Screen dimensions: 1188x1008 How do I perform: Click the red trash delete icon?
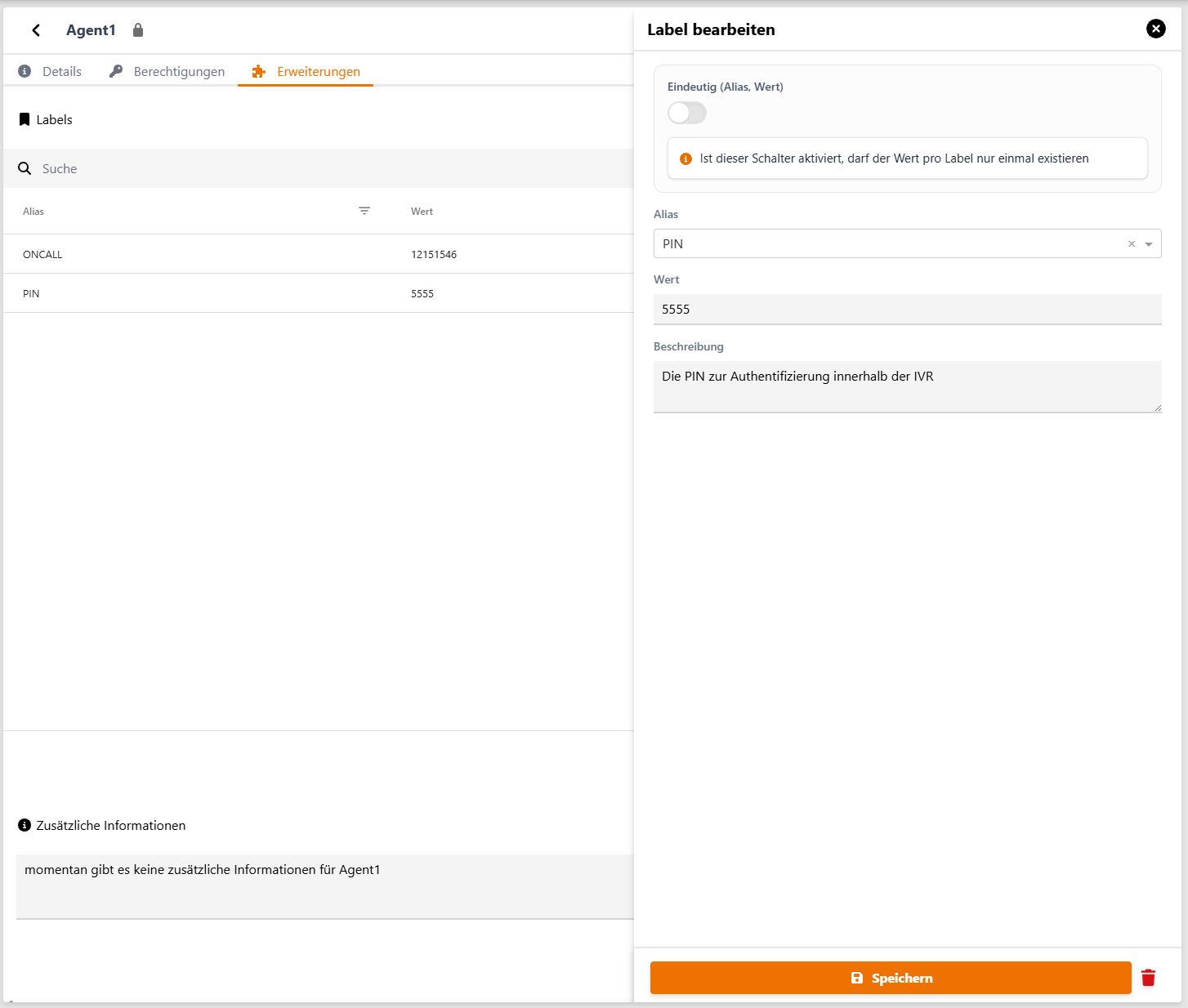tap(1148, 978)
